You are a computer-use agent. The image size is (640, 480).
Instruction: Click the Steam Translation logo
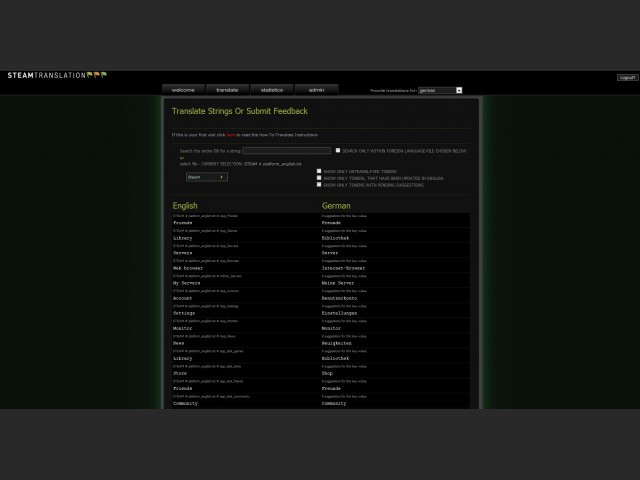tap(57, 75)
